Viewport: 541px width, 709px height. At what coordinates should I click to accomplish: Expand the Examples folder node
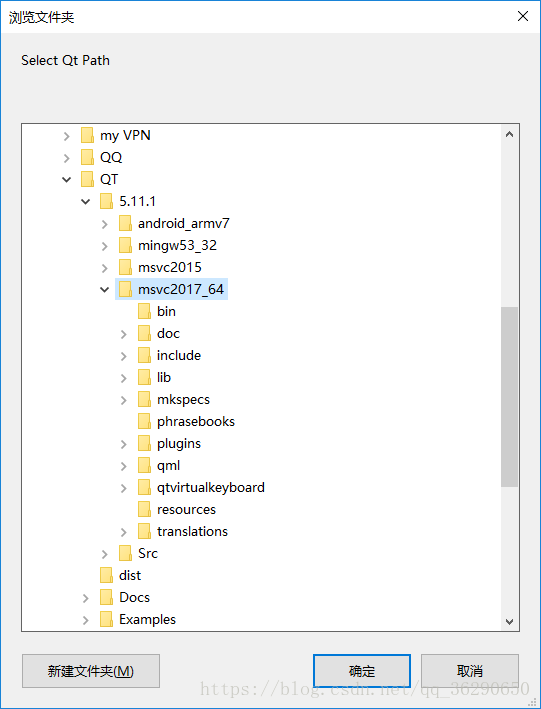click(x=86, y=620)
